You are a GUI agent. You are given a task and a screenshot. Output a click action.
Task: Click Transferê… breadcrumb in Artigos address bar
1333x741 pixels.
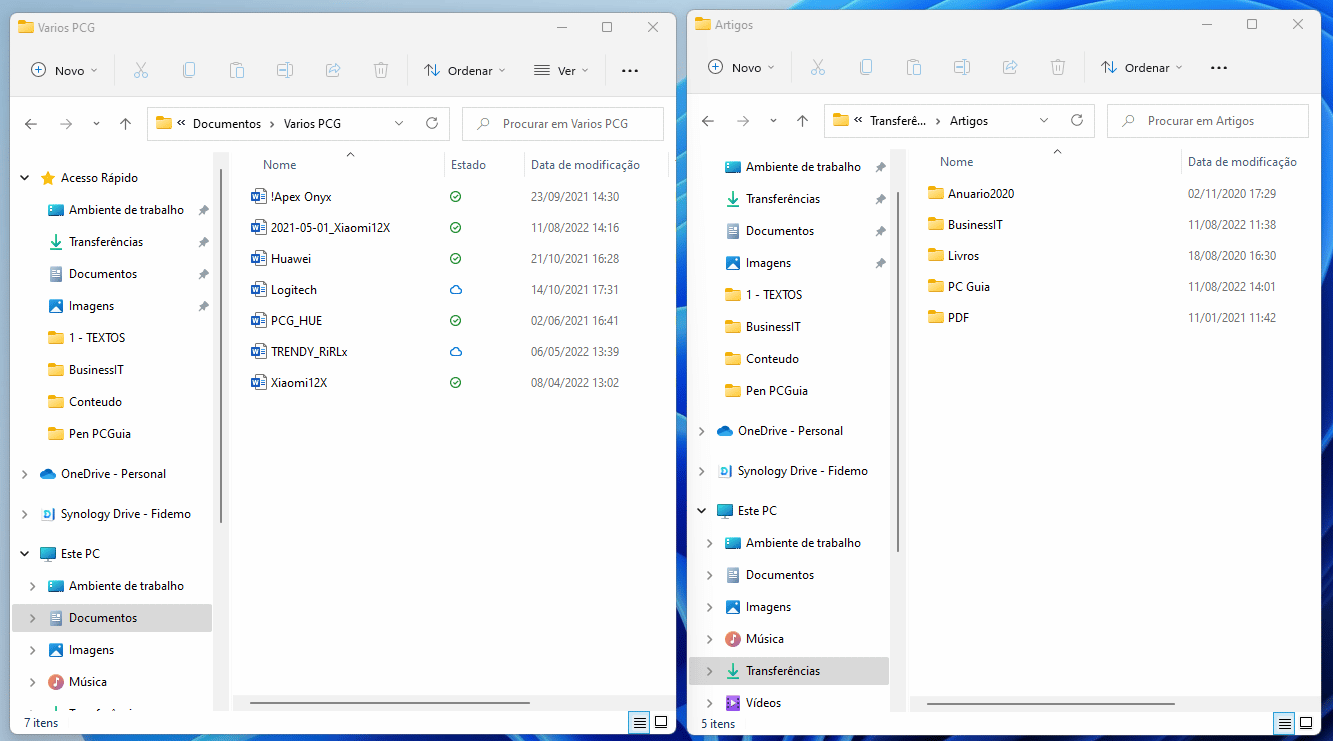pos(897,121)
